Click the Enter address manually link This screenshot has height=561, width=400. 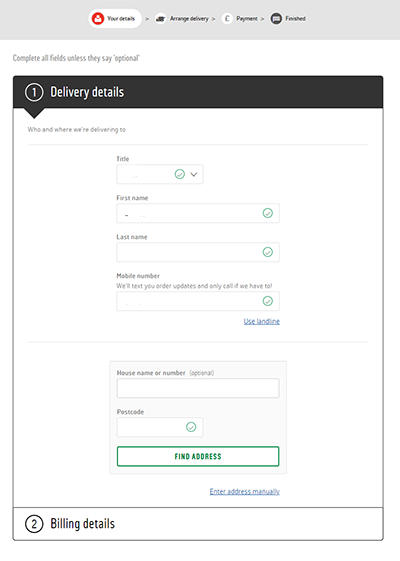(245, 492)
